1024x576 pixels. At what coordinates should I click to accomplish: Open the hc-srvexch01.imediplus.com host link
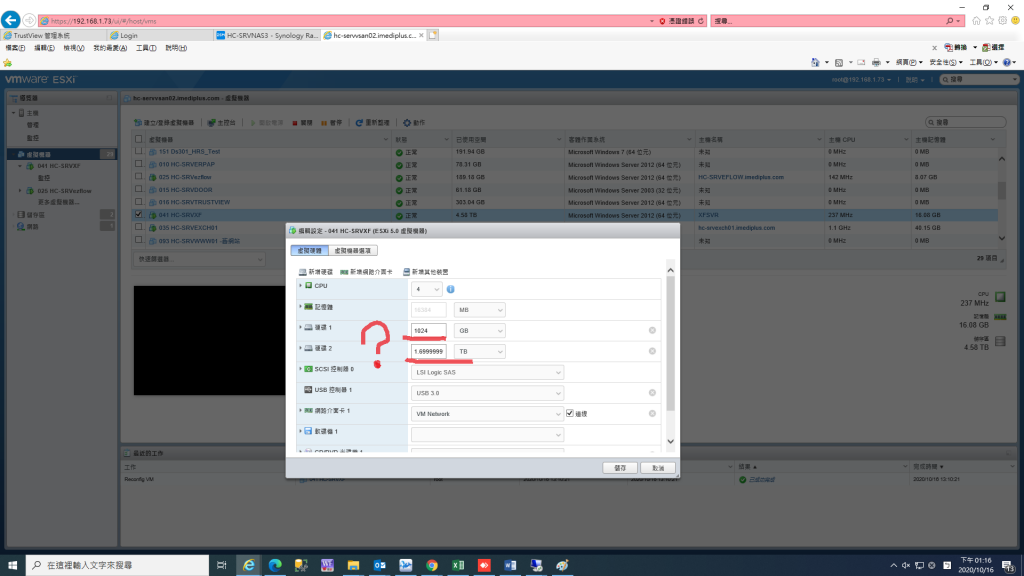[736, 228]
